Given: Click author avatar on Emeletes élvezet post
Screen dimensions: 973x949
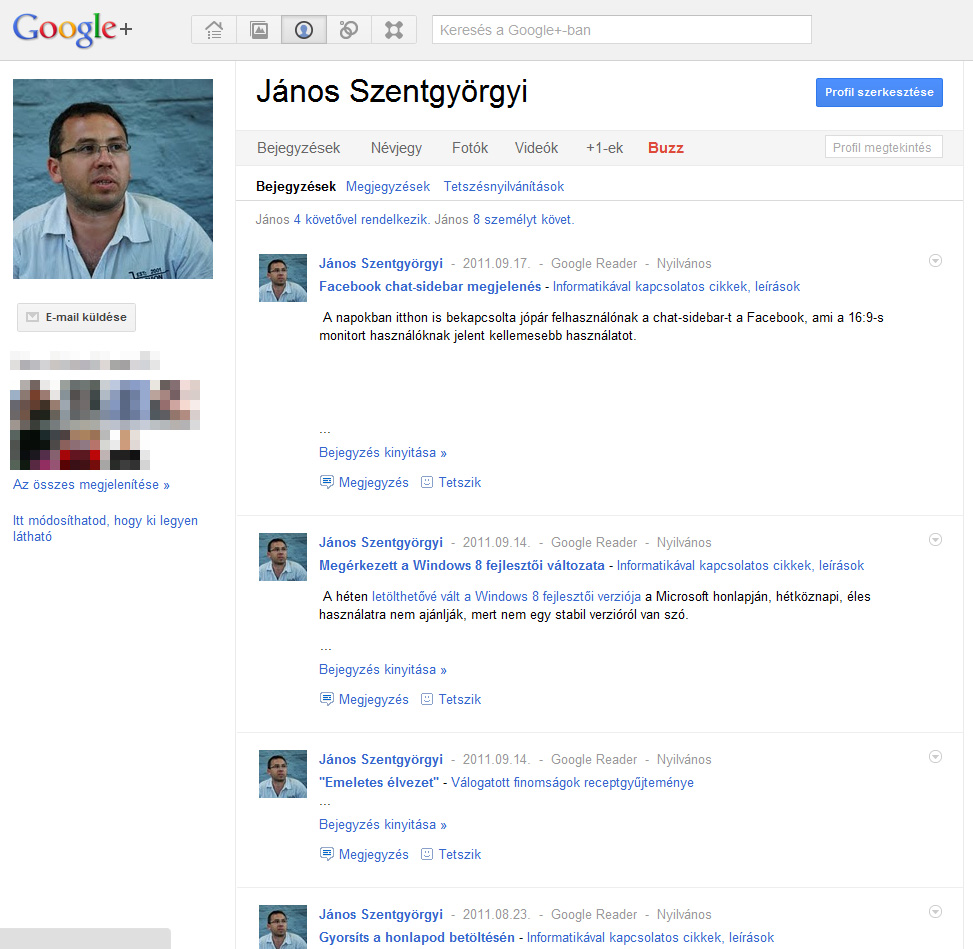Looking at the screenshot, I should coord(283,774).
